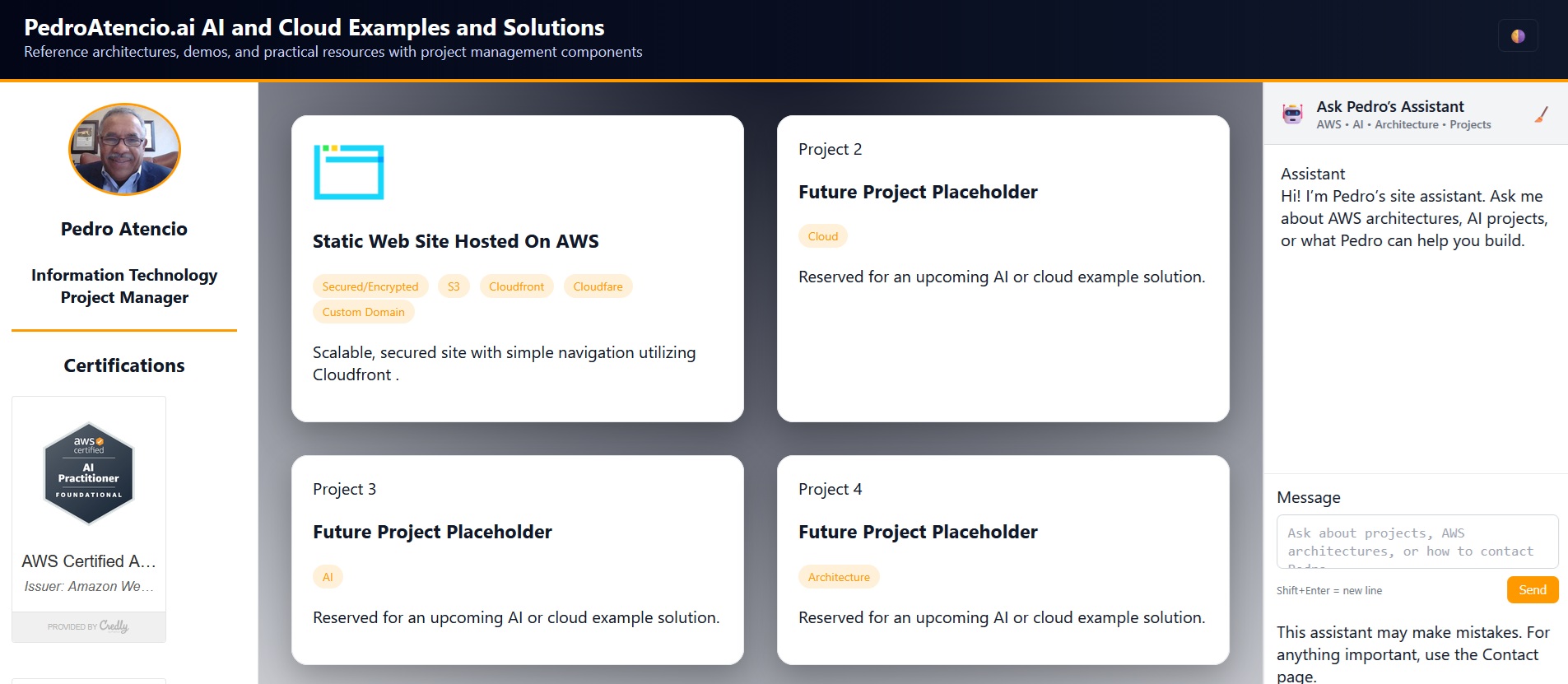Image resolution: width=1568 pixels, height=684 pixels.
Task: Select the Secured/Encrypted tag
Action: (370, 286)
